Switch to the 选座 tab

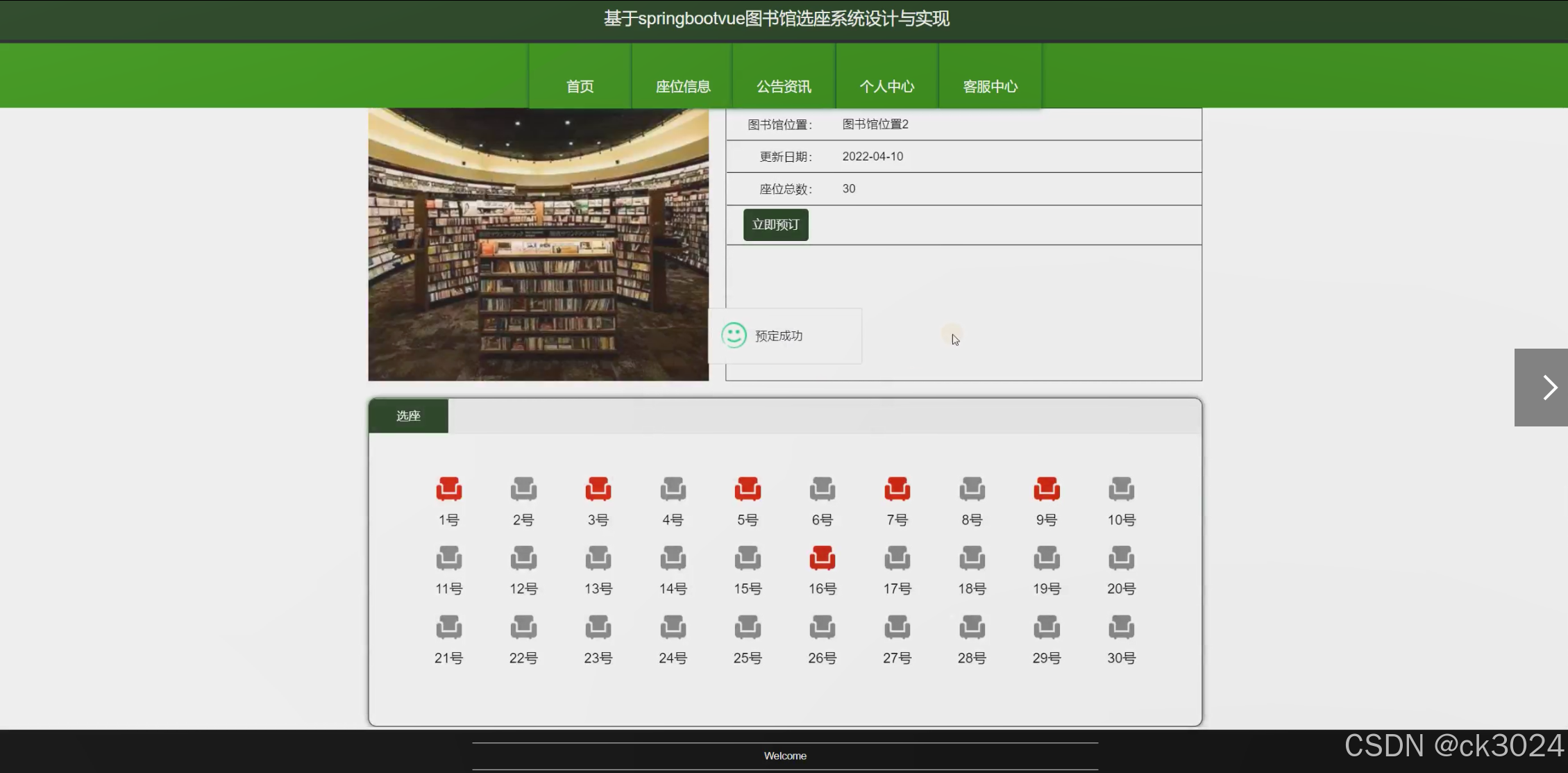pos(408,416)
